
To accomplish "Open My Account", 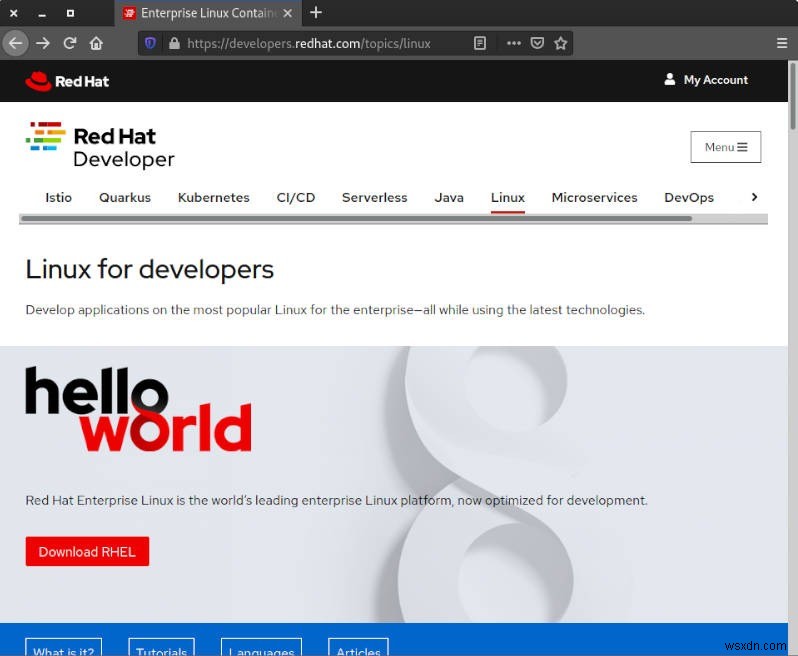I will pos(706,80).
